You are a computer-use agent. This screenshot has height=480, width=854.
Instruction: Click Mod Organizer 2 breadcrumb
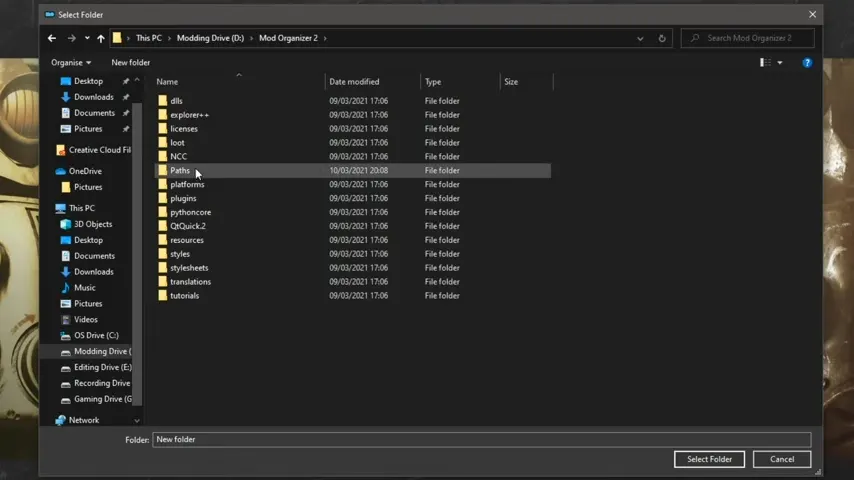288,38
